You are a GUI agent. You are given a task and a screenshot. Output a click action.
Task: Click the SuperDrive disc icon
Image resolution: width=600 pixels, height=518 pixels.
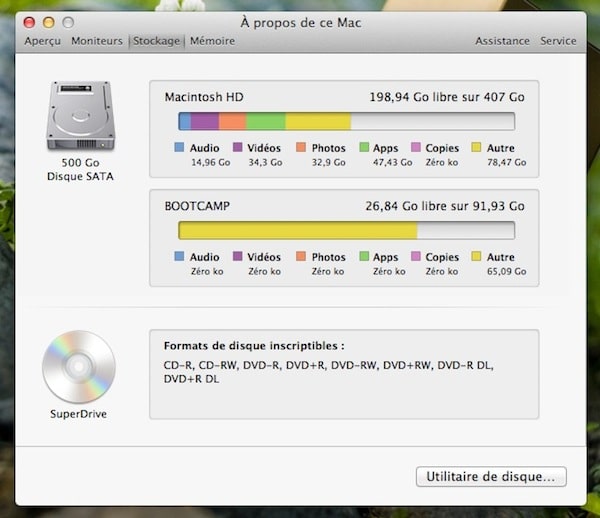[x=79, y=367]
